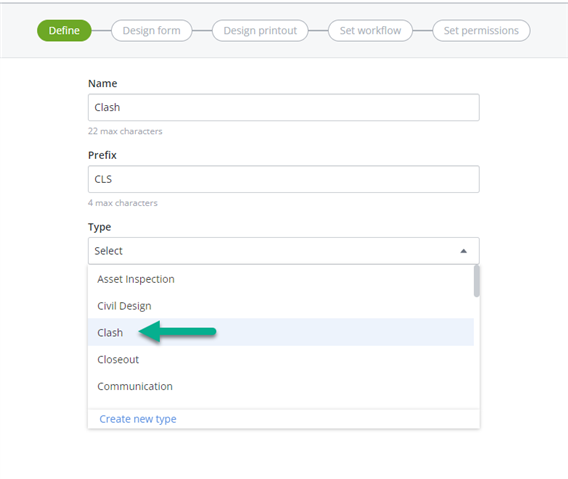Go to the Define step
Screen dimensions: 568x479
tap(64, 30)
